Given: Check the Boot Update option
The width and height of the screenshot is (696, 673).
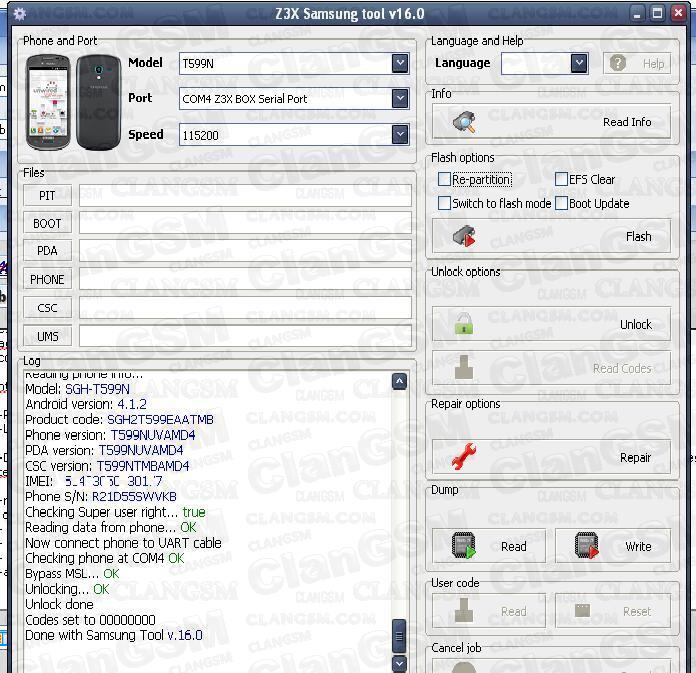Looking at the screenshot, I should click(x=562, y=203).
